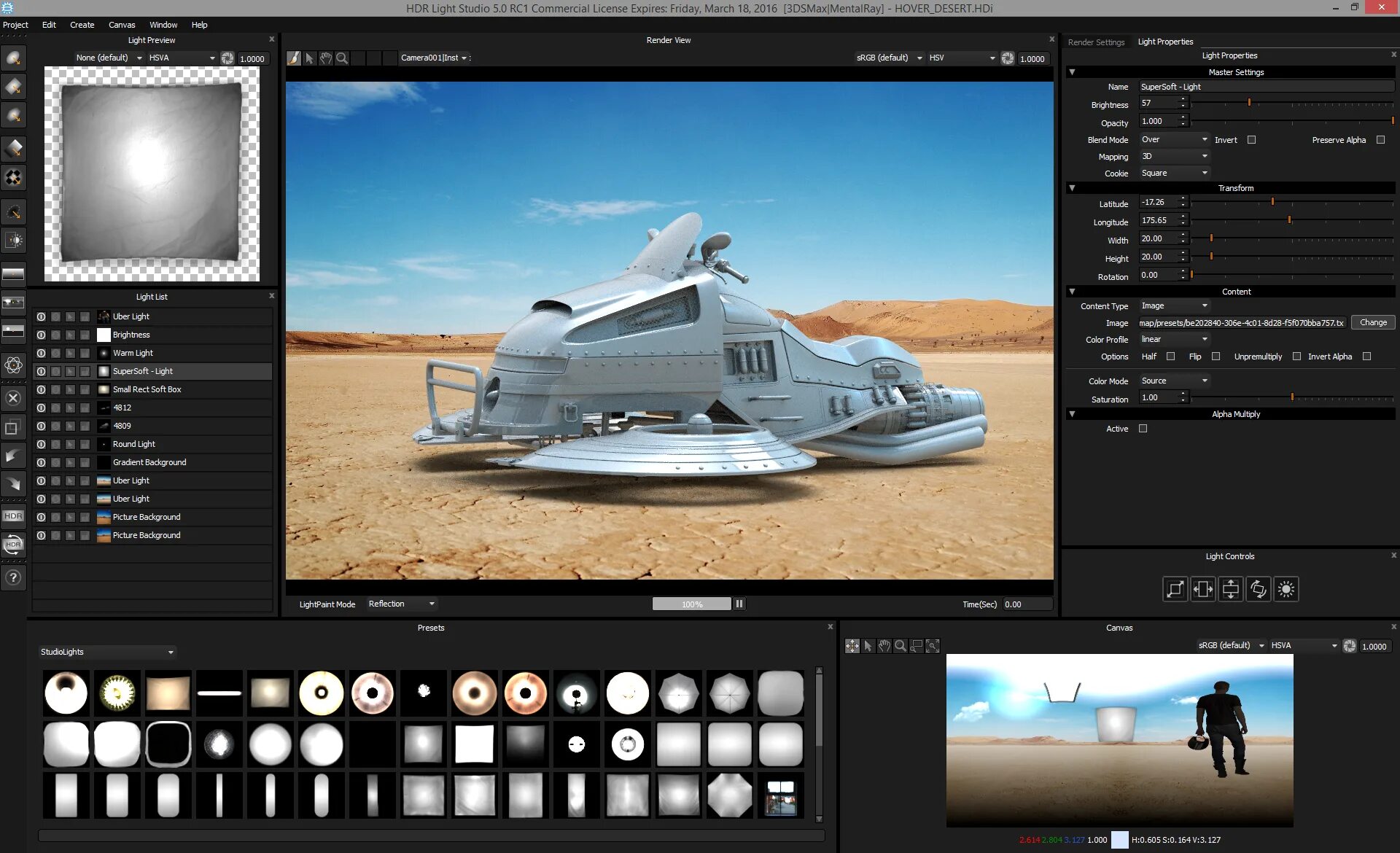Pause the Render View progress
The image size is (1400, 853).
coord(739,604)
